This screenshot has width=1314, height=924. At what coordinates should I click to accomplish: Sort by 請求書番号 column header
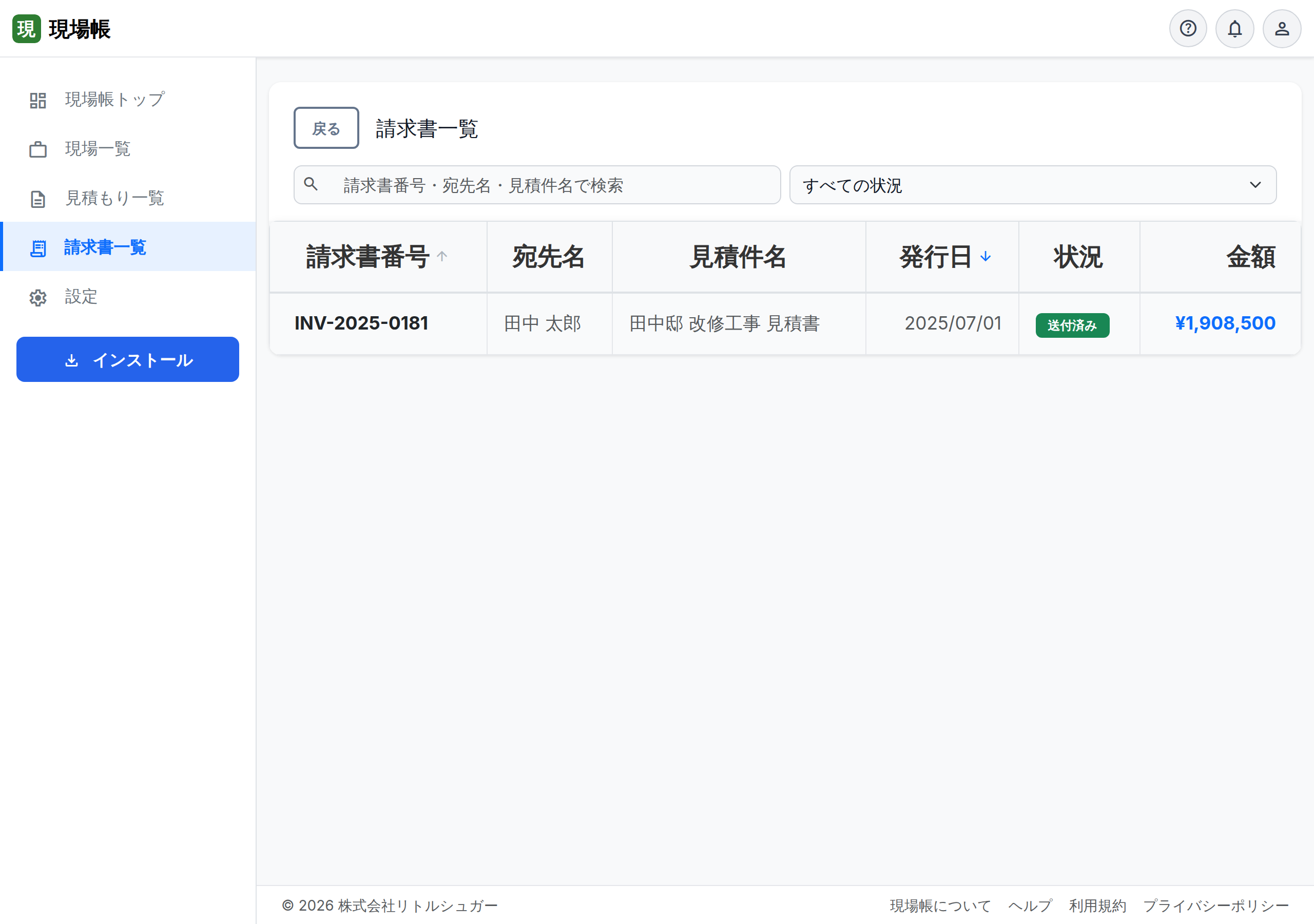click(x=378, y=257)
